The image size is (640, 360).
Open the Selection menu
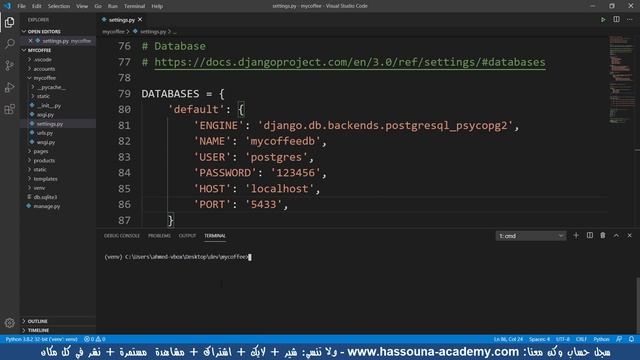(x=59, y=6)
